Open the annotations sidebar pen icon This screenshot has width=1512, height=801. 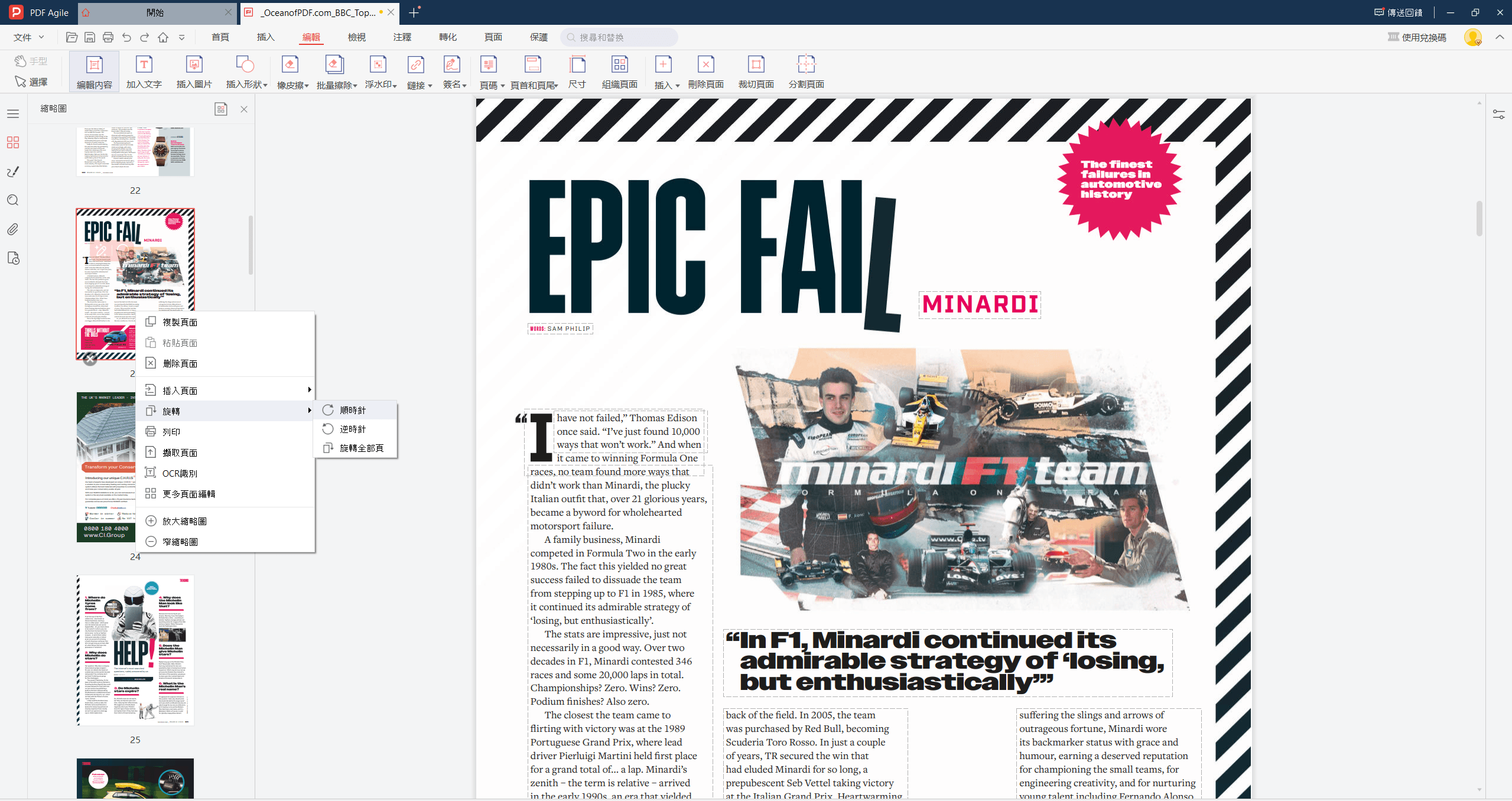(13, 171)
